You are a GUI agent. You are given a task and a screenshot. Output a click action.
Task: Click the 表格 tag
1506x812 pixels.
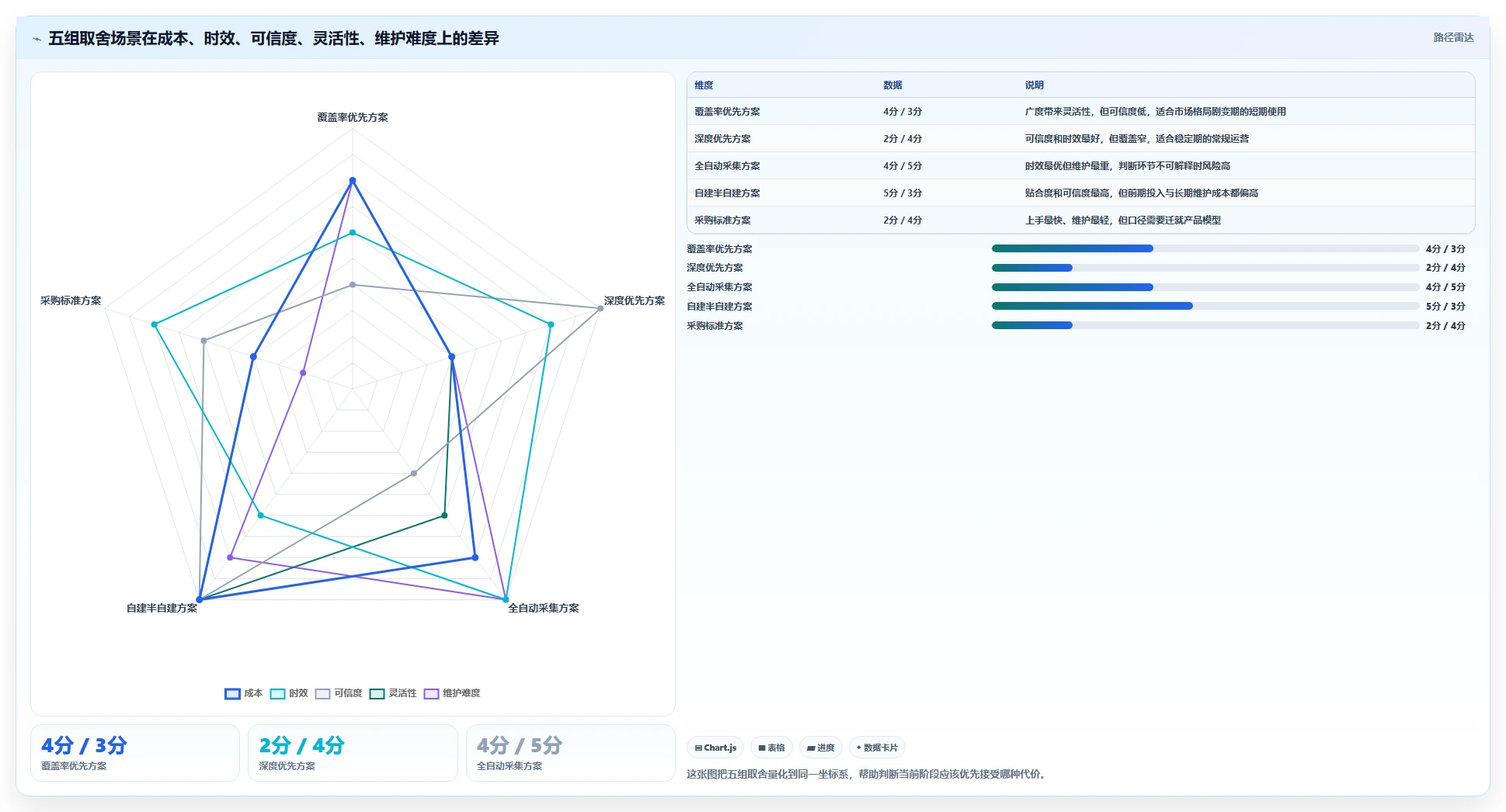click(771, 748)
